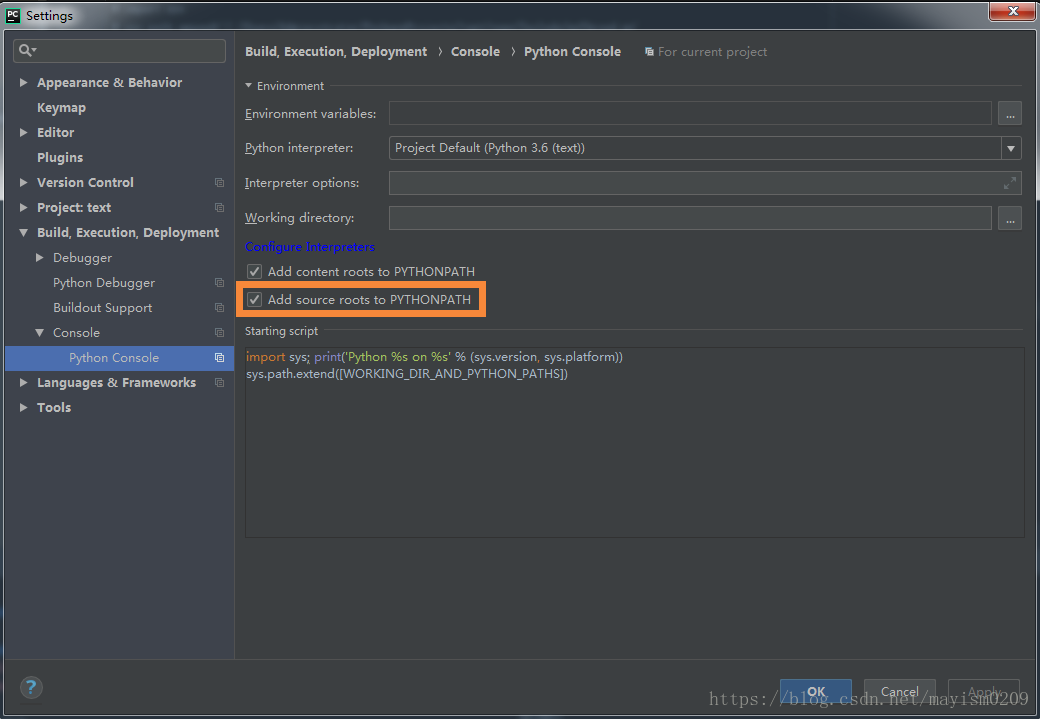Click in the settings search field
This screenshot has width=1040, height=719.
point(119,50)
